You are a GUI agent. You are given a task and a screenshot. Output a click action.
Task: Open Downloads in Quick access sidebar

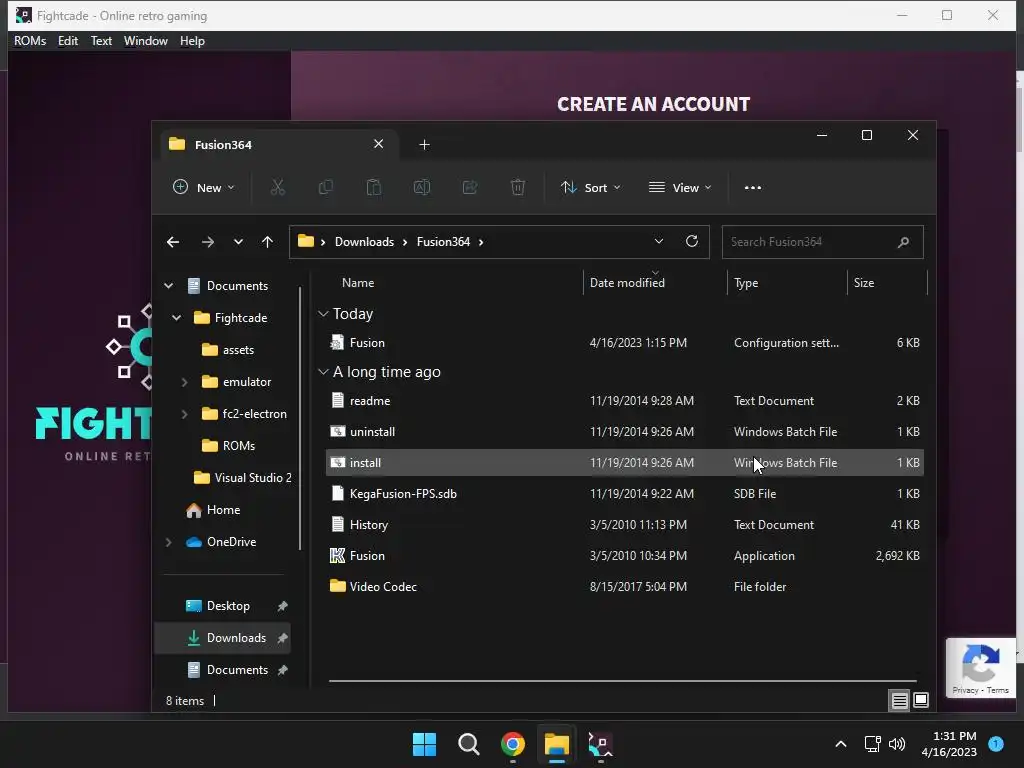(x=223, y=638)
